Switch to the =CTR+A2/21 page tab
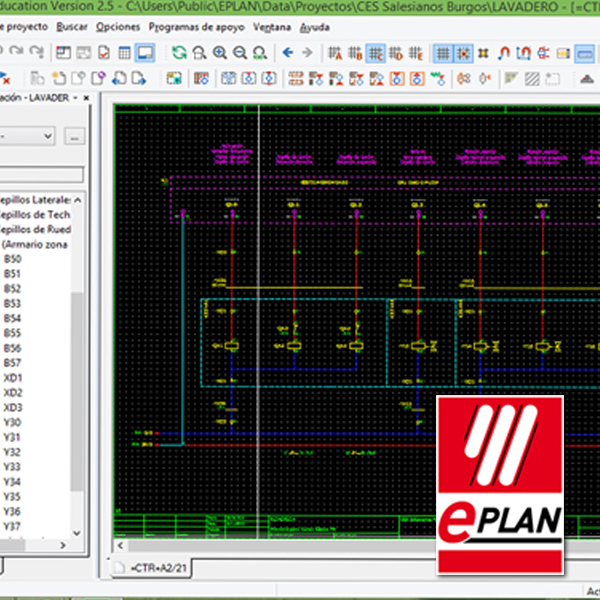The image size is (600, 600). pos(152,568)
